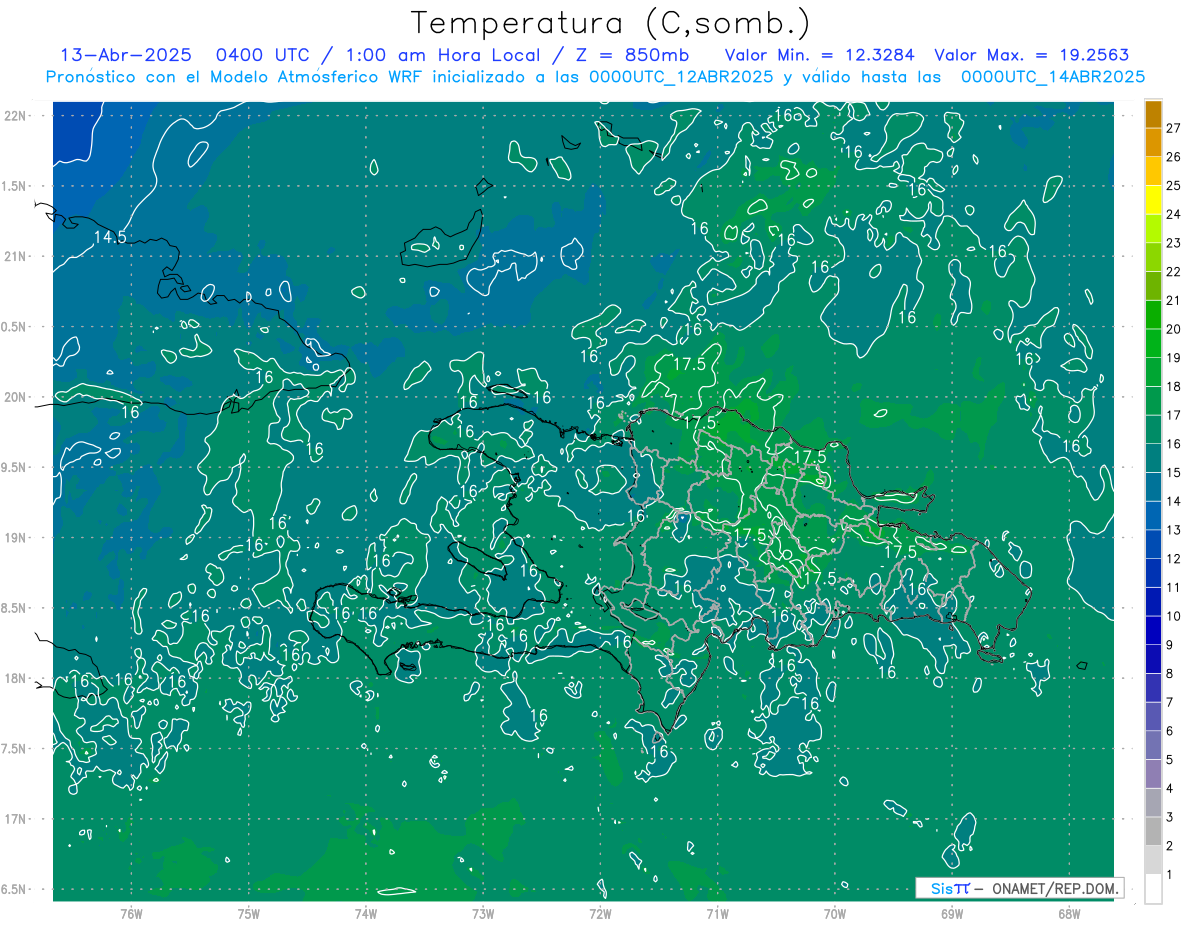Click the white swatch at the scale bottom
Screen dimensions: 1200x927
[1153, 889]
